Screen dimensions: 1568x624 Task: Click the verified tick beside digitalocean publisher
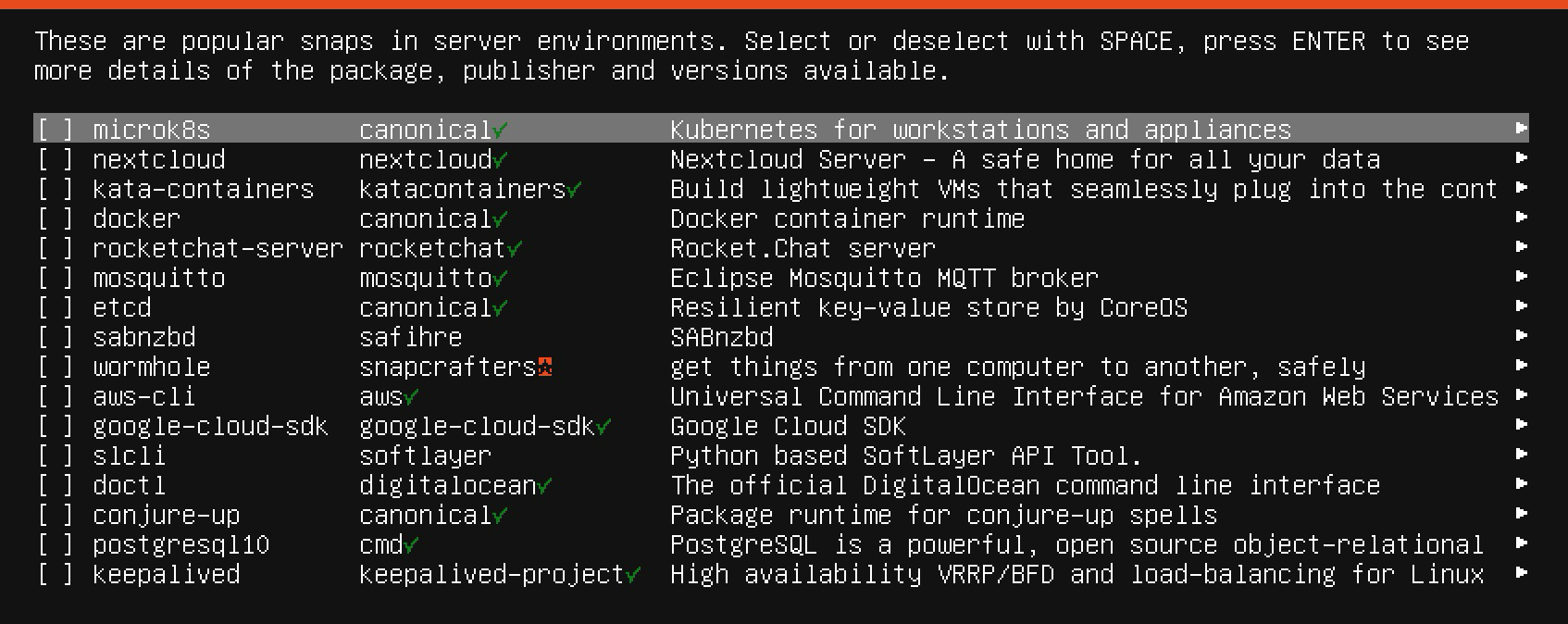click(544, 486)
